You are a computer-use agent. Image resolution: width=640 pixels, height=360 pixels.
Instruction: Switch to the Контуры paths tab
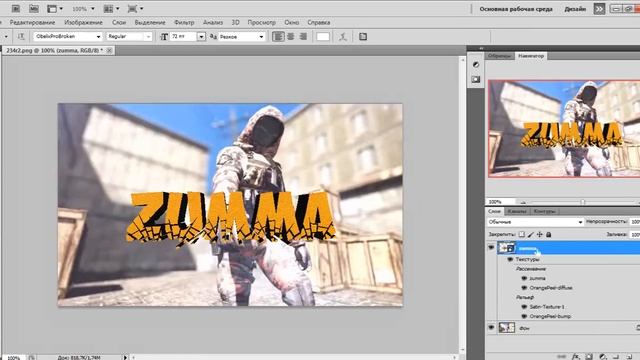pos(544,211)
